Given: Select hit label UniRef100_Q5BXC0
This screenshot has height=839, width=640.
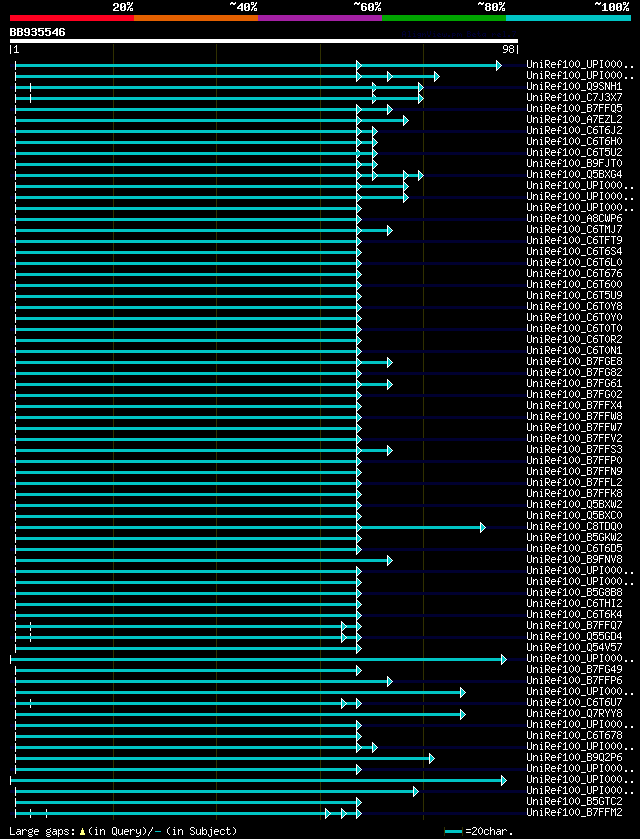Looking at the screenshot, I should point(574,516).
